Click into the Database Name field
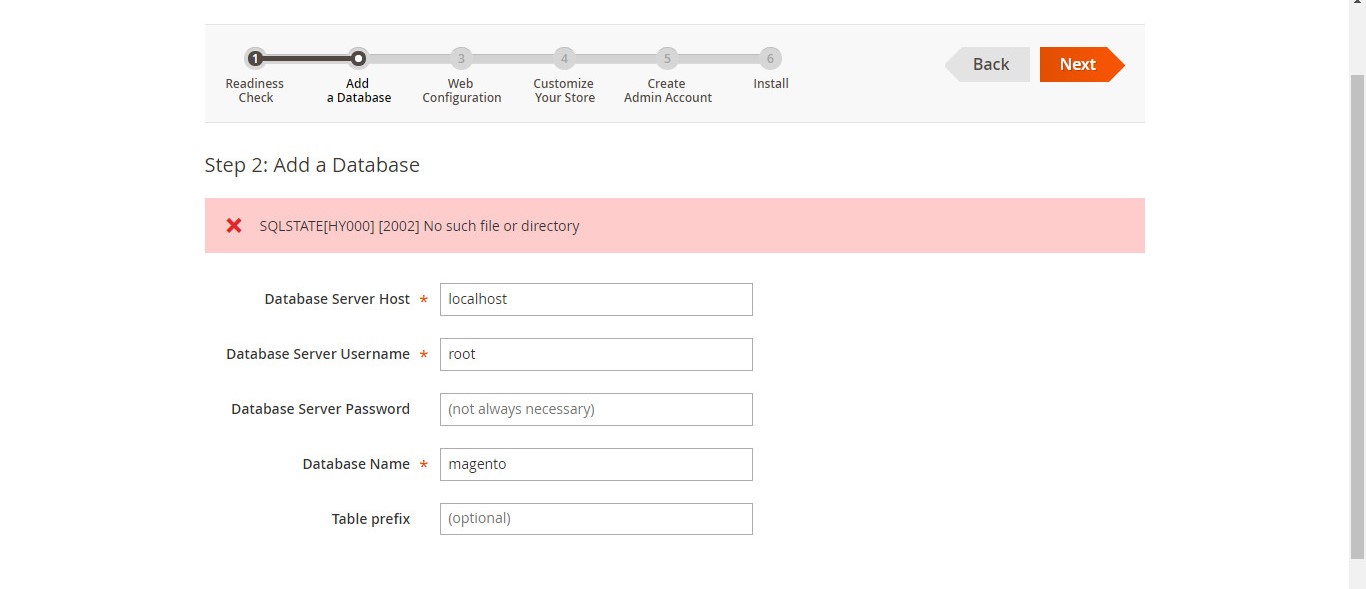1366x589 pixels. (596, 464)
